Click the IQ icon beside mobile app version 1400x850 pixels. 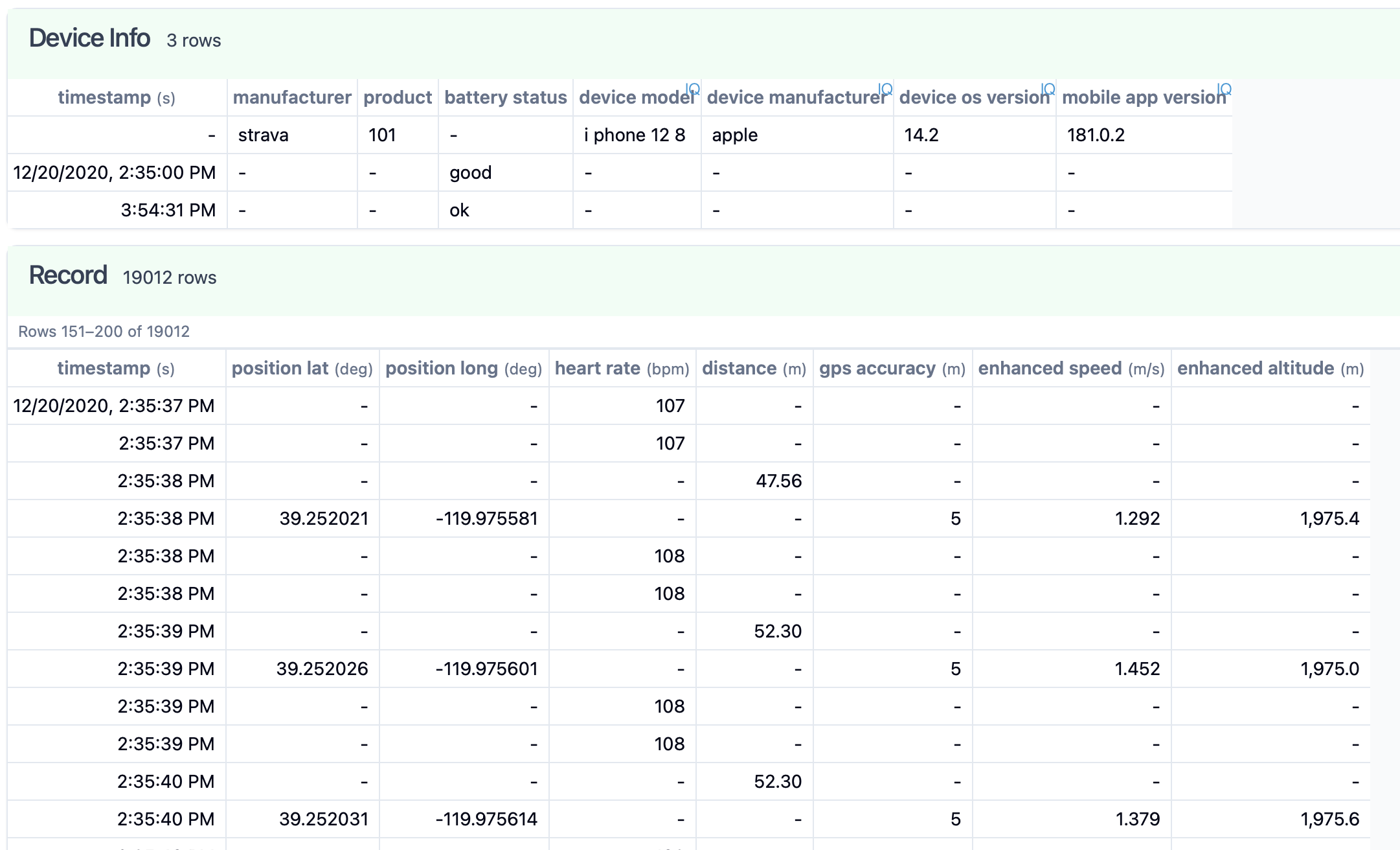click(1224, 89)
